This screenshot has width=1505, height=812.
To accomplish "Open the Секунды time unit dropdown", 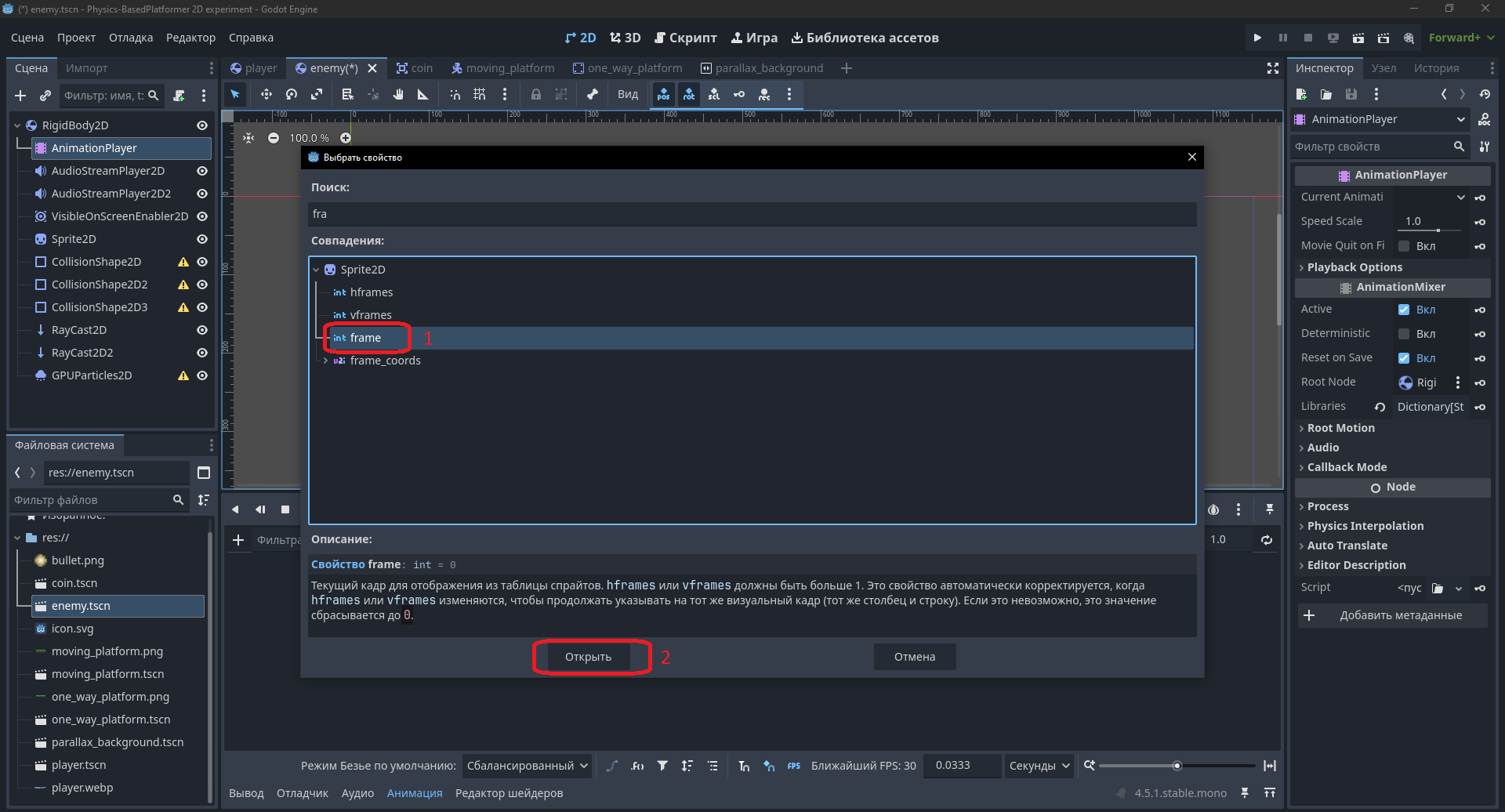I will point(1039,766).
